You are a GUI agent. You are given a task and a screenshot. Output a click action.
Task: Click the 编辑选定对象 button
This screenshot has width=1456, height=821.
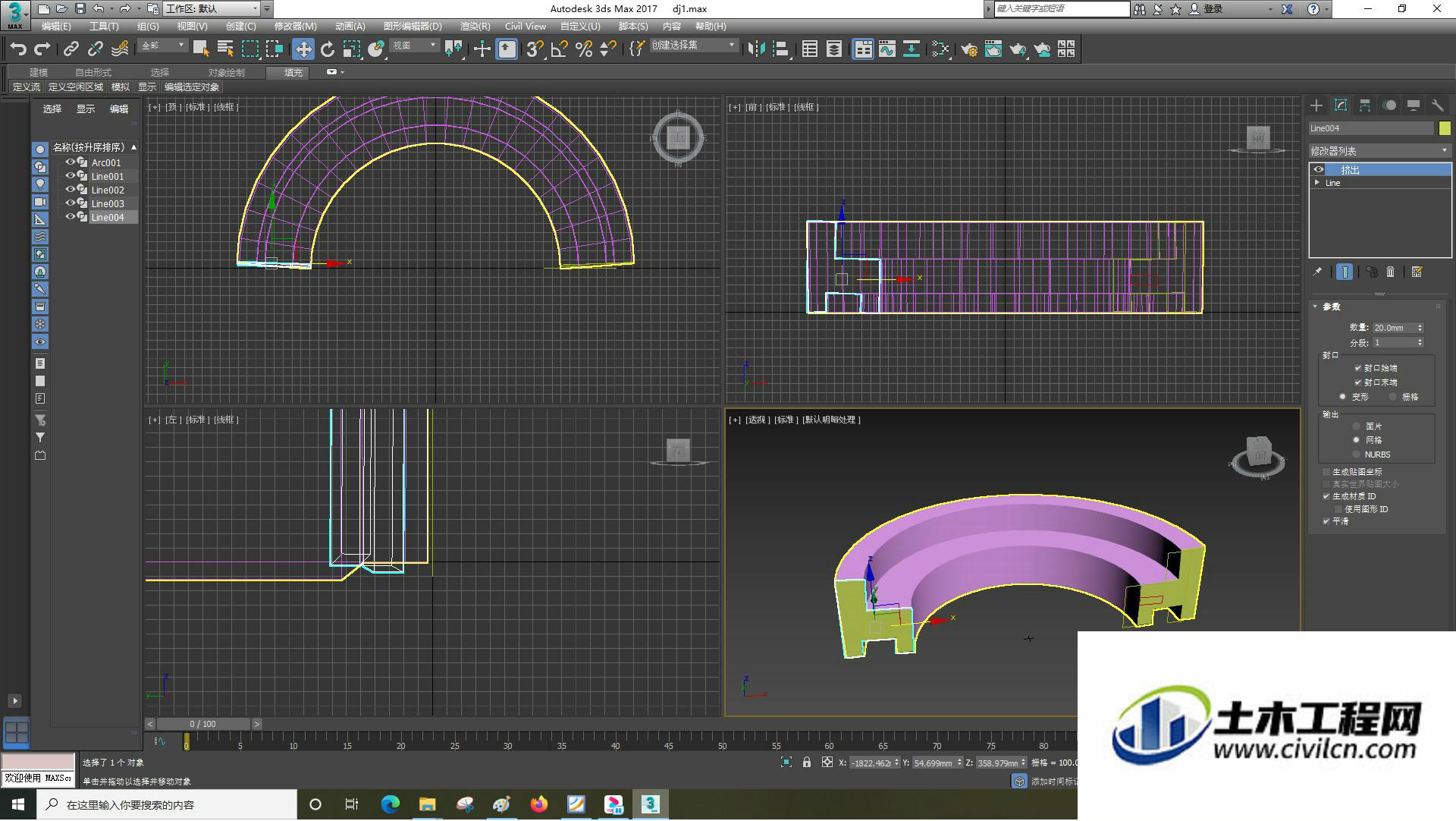(192, 87)
